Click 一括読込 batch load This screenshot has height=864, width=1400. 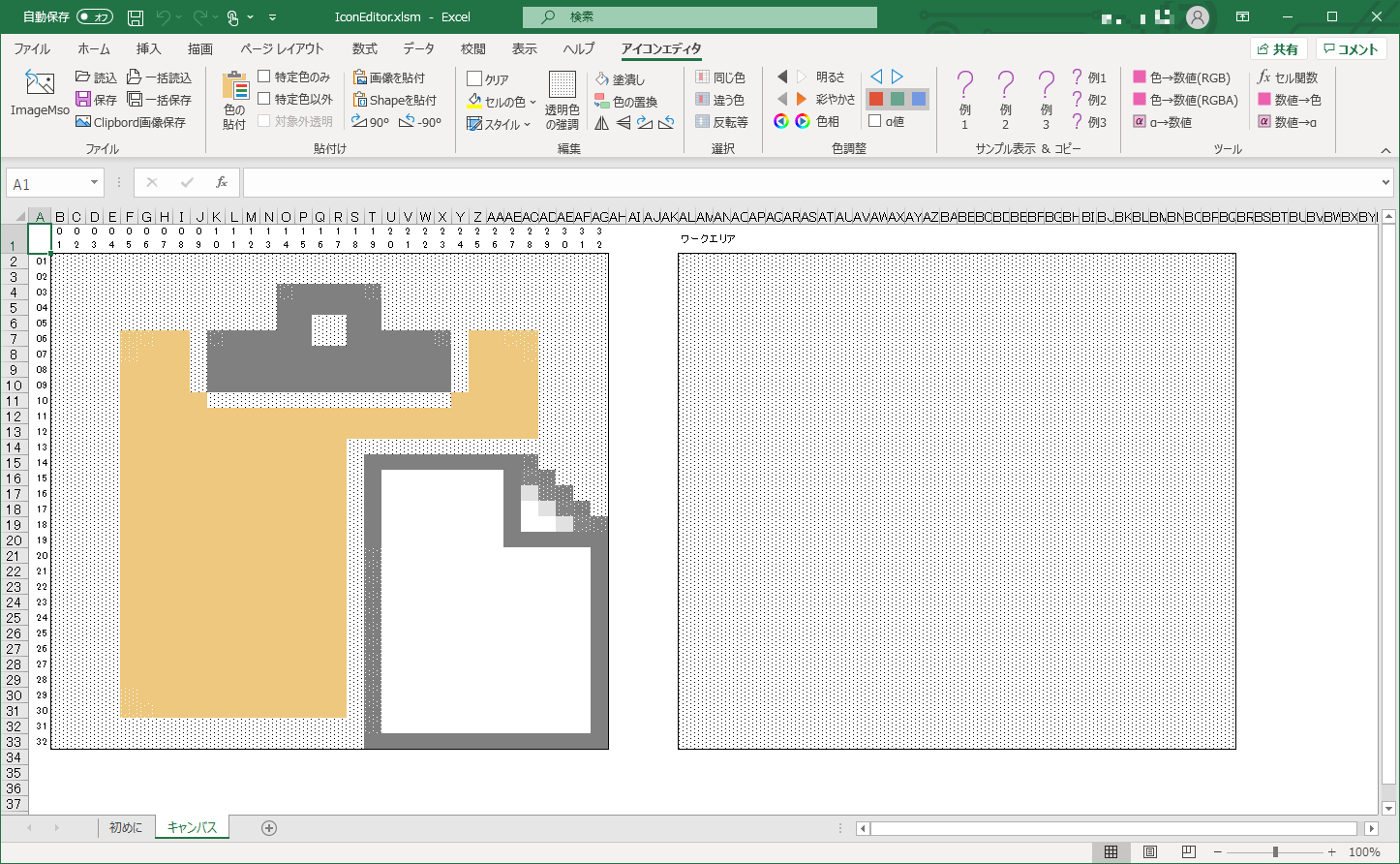(x=160, y=77)
